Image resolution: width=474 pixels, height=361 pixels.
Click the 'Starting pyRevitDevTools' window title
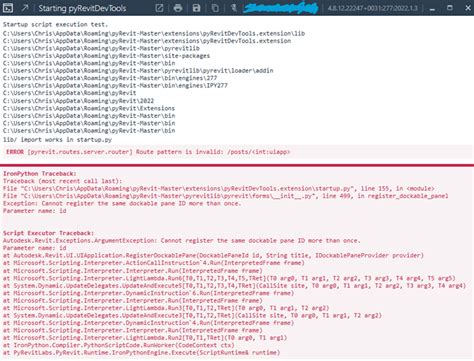tap(82, 8)
